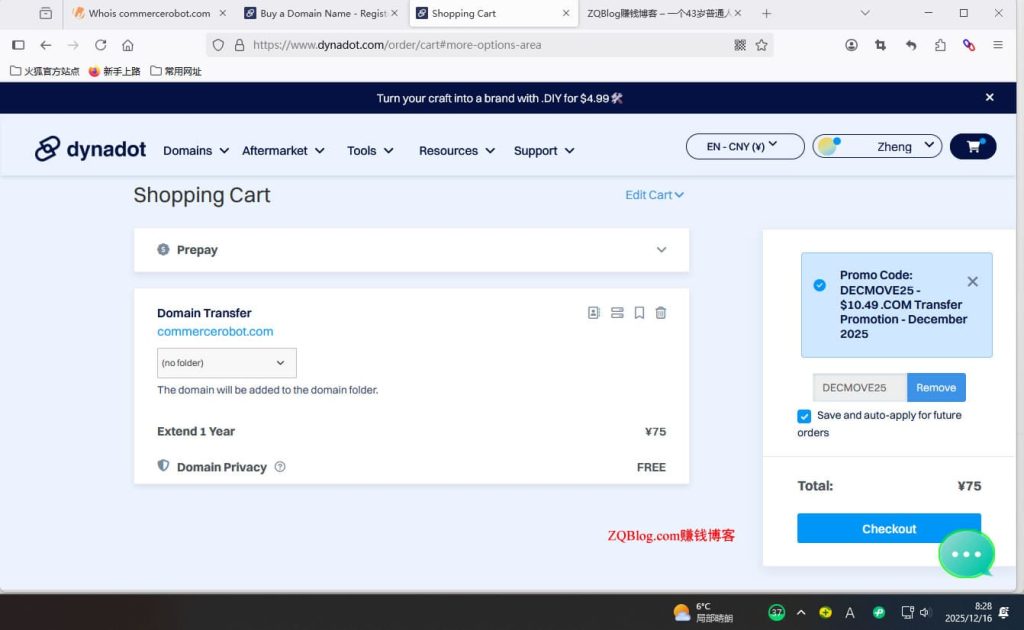Viewport: 1024px width, 630px height.
Task: Remove the DECMOVE25 promo code
Action: point(936,388)
